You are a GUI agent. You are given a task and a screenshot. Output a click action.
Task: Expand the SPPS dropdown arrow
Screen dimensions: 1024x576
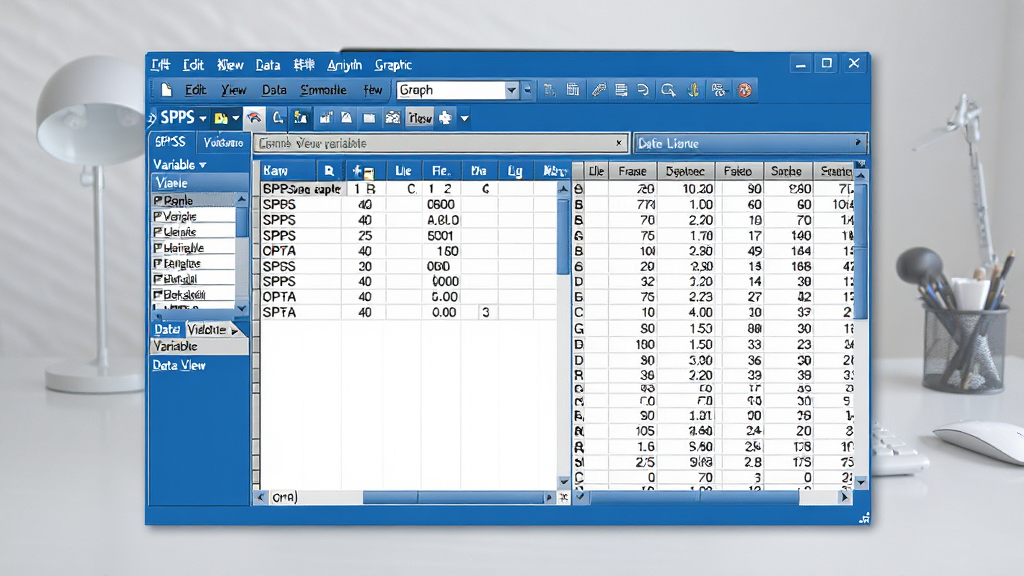[203, 119]
